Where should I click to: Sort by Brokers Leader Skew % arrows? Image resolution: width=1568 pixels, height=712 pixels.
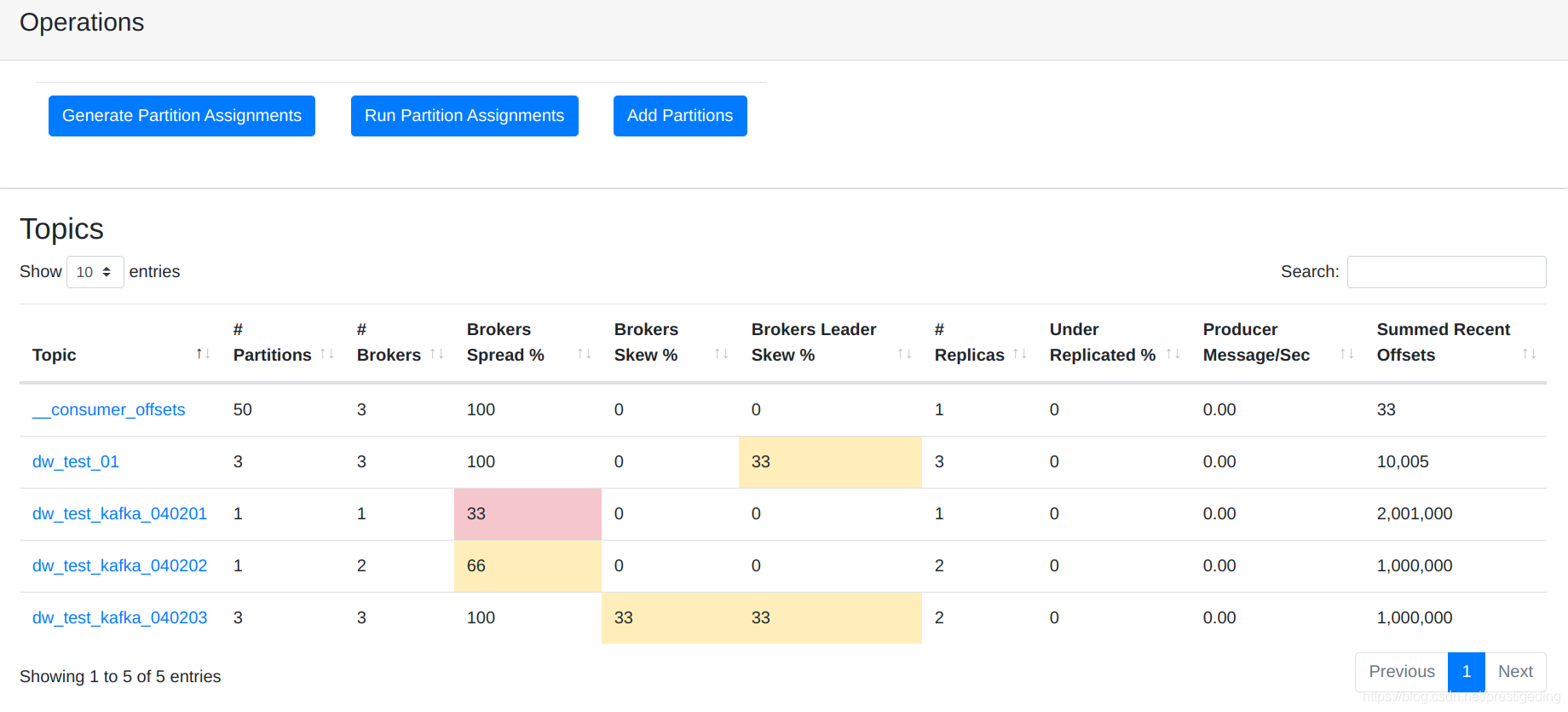(905, 354)
